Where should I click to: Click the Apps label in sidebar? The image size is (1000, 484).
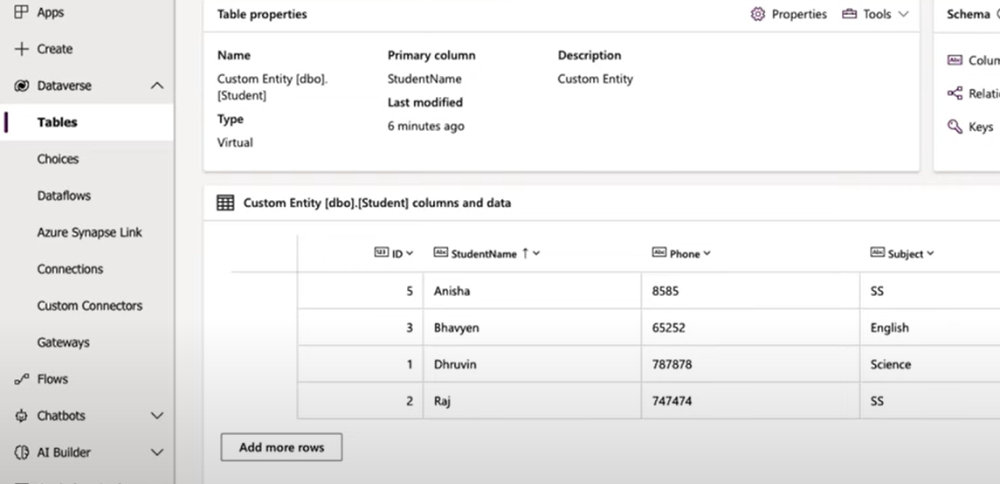50,12
